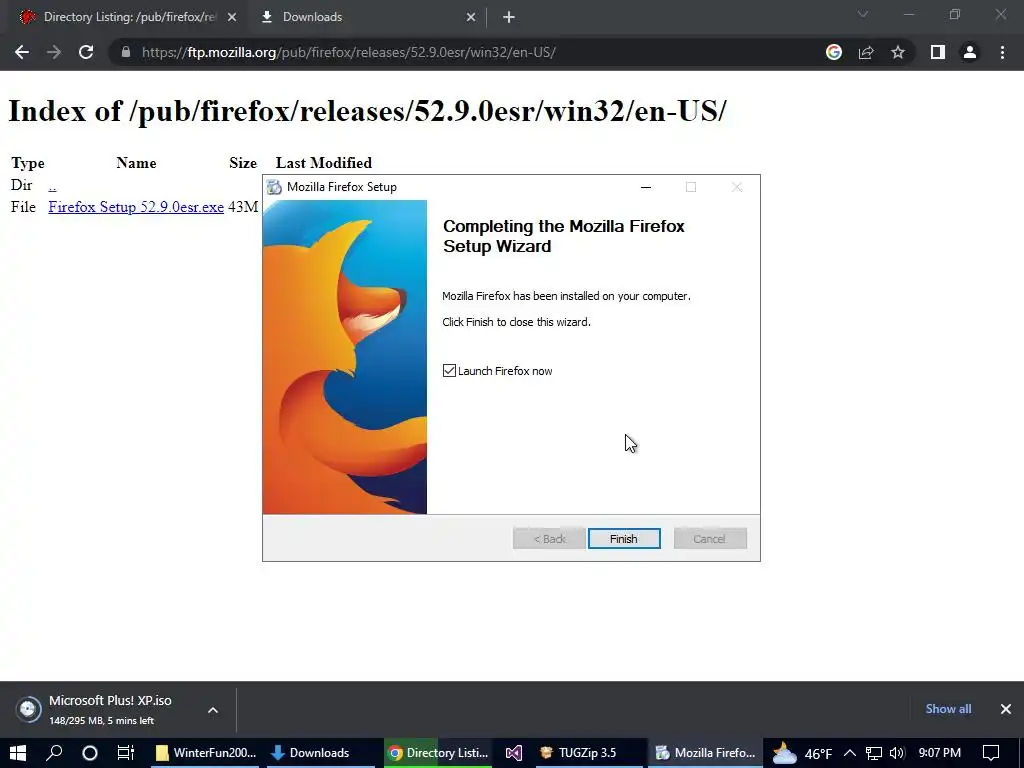Switch to TUGZip 3.5 window
Screen dimensions: 1024x768
point(588,753)
